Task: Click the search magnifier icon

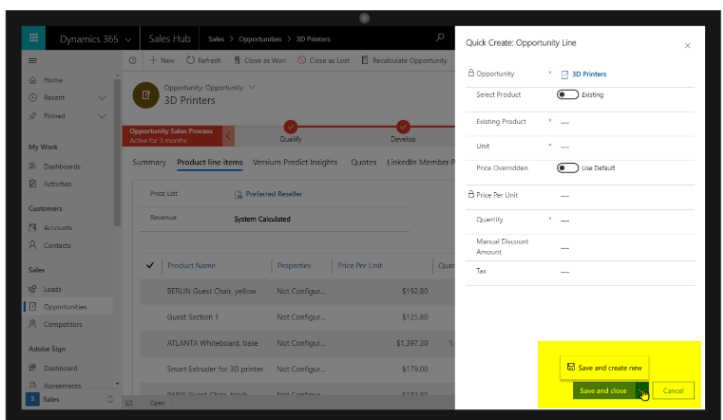Action: click(441, 38)
